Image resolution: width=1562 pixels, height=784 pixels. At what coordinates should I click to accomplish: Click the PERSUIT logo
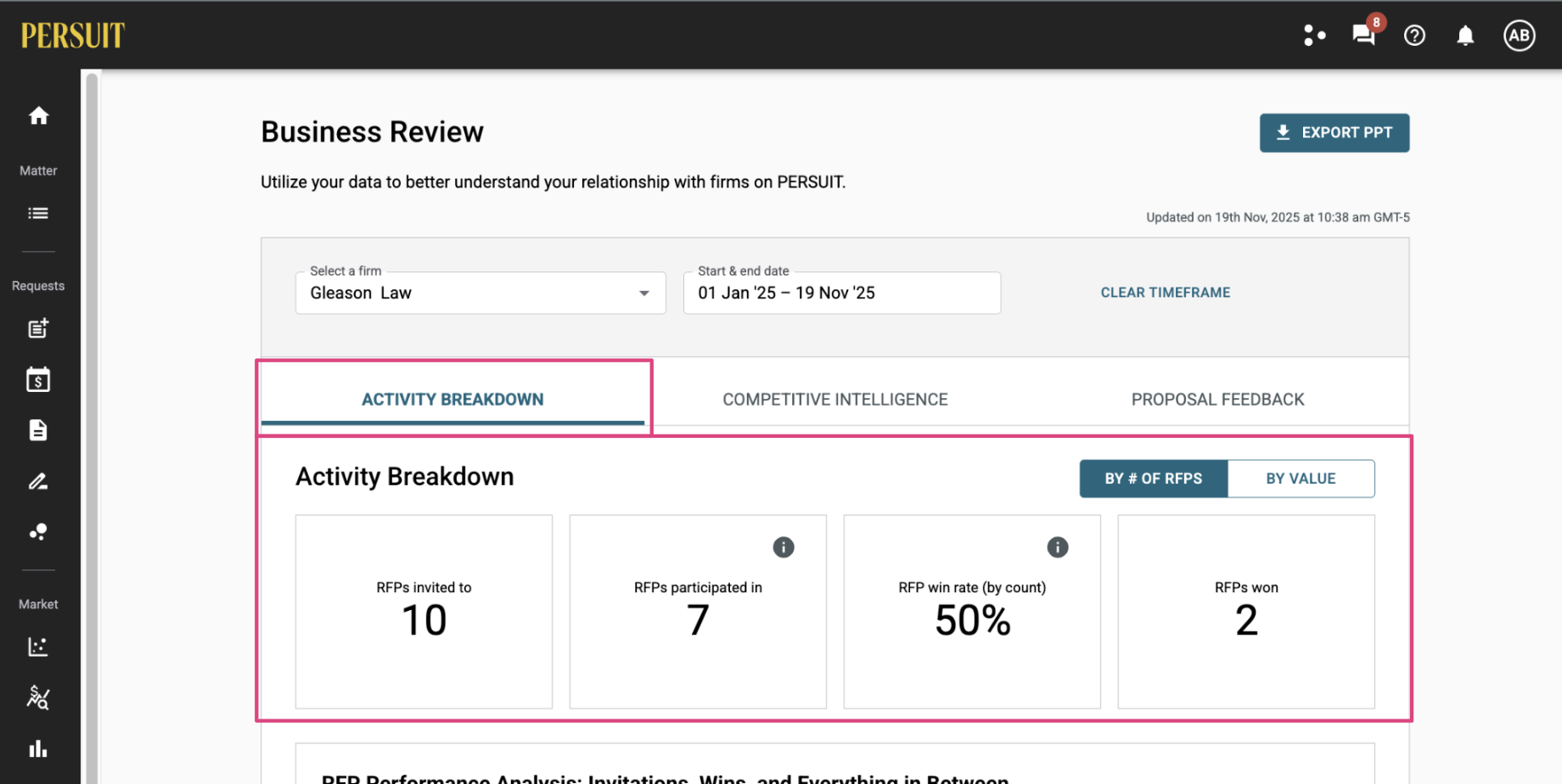click(73, 36)
